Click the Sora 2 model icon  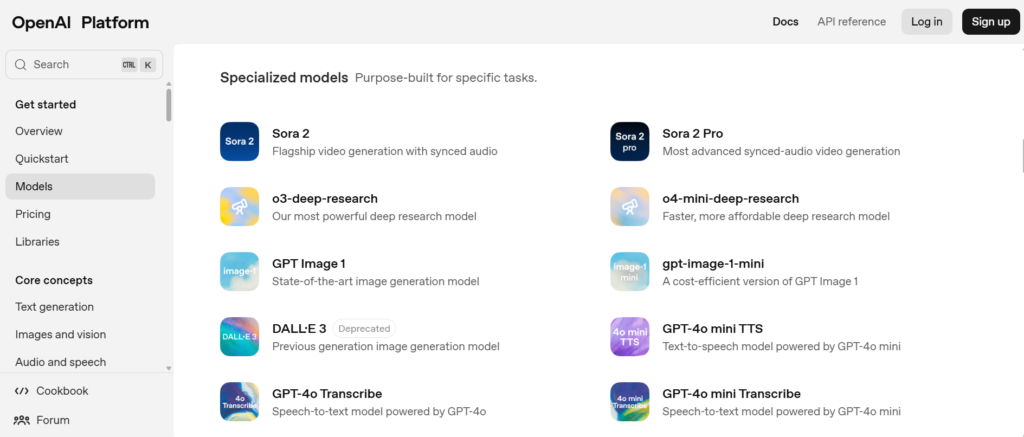239,141
